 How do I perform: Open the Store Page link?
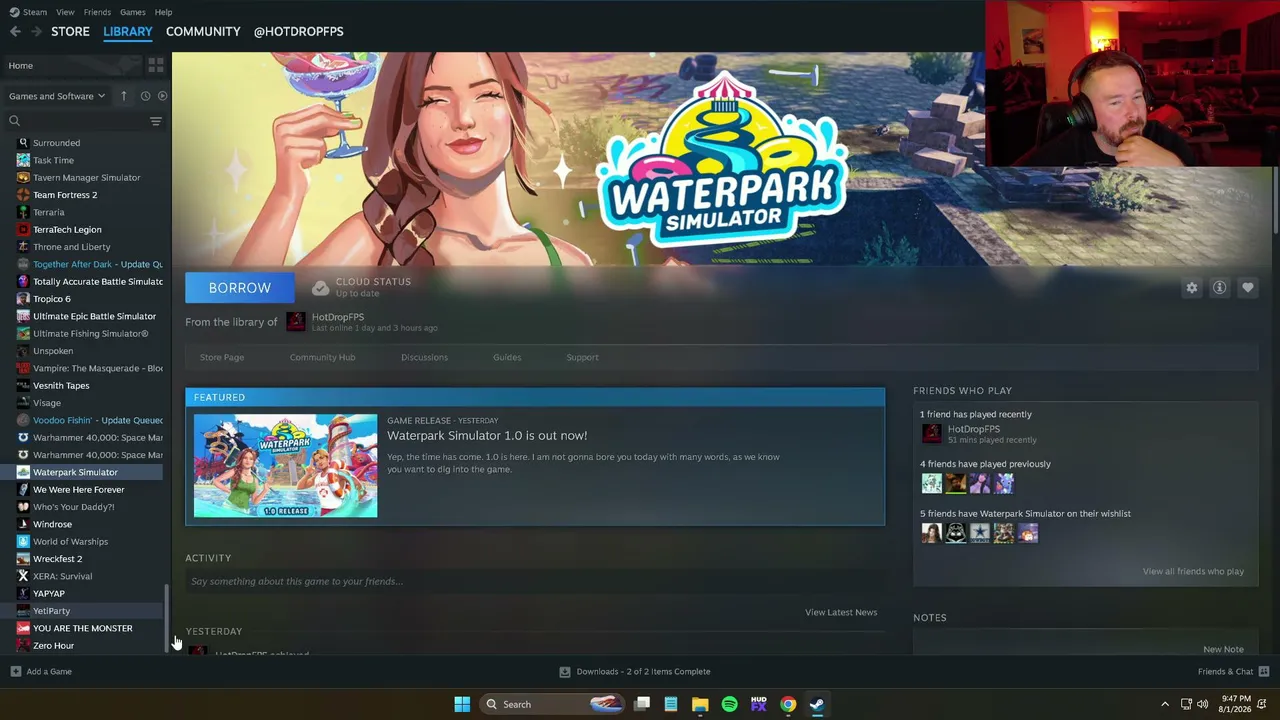pyautogui.click(x=222, y=357)
